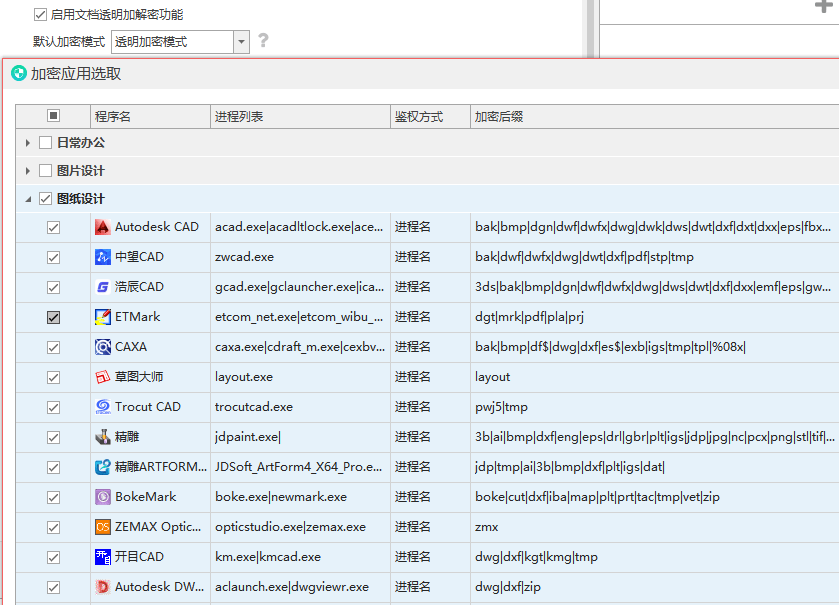Click the ZEMAX OpticStudio program icon

pyautogui.click(x=103, y=527)
